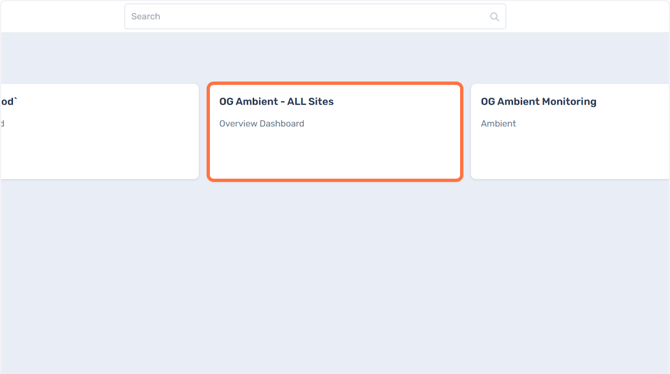This screenshot has width=670, height=374.
Task: Click the 'OG Ambient Monitoring' title
Action: (538, 102)
